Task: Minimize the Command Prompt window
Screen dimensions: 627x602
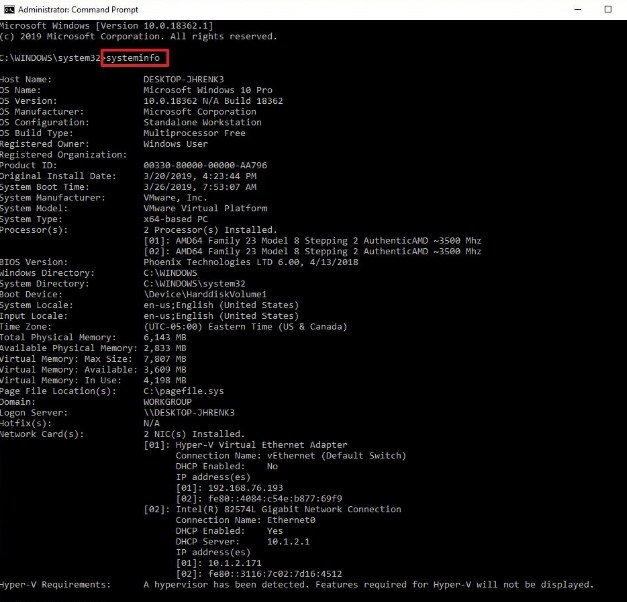Action: [x=578, y=10]
